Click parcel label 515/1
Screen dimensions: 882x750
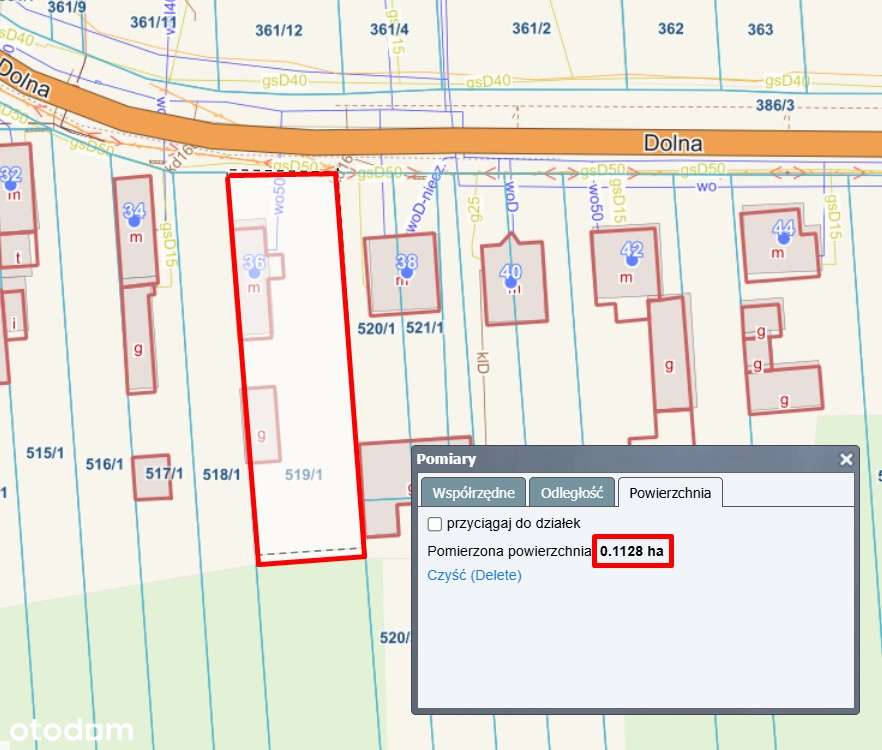click(45, 453)
